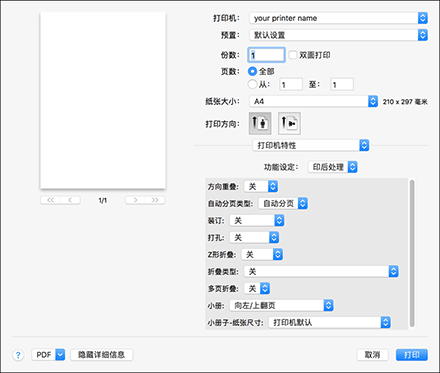Enable the 双面打印 checkbox
Viewport: 440px width, 373px height.
pyautogui.click(x=293, y=55)
